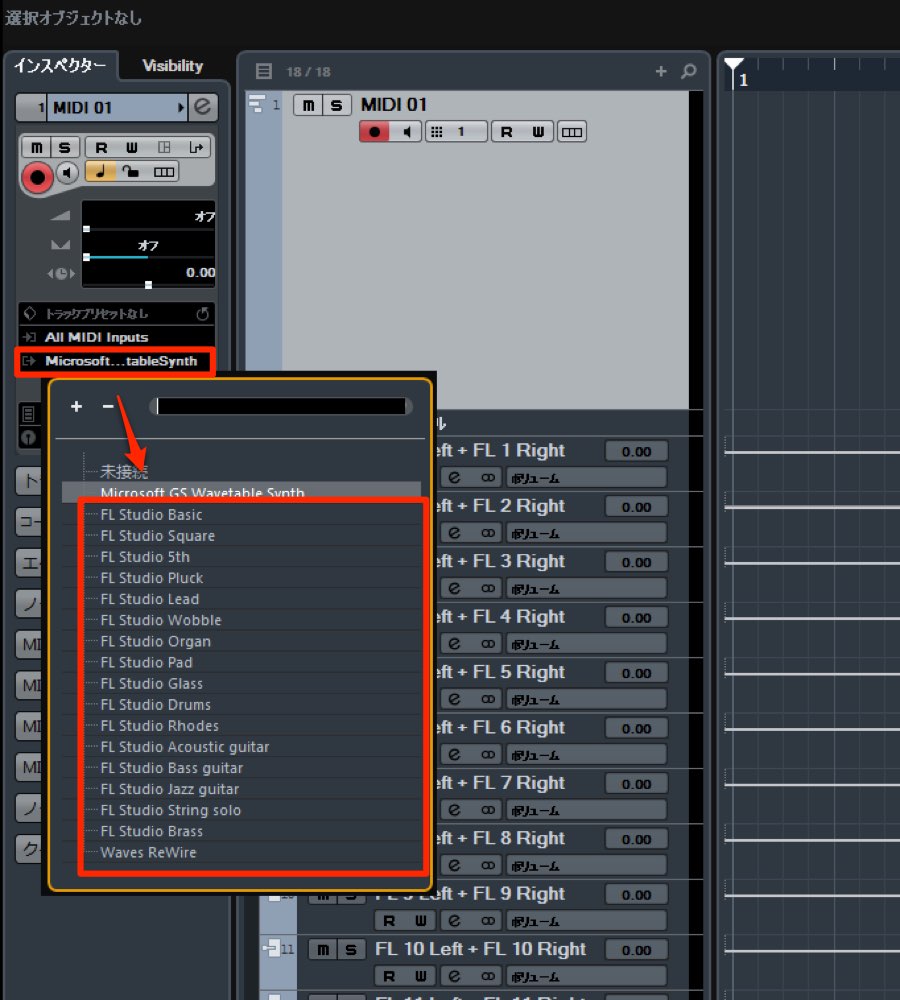Image resolution: width=900 pixels, height=1000 pixels.
Task: Toggle Read automation on FL 10 track
Action: pos(389,976)
